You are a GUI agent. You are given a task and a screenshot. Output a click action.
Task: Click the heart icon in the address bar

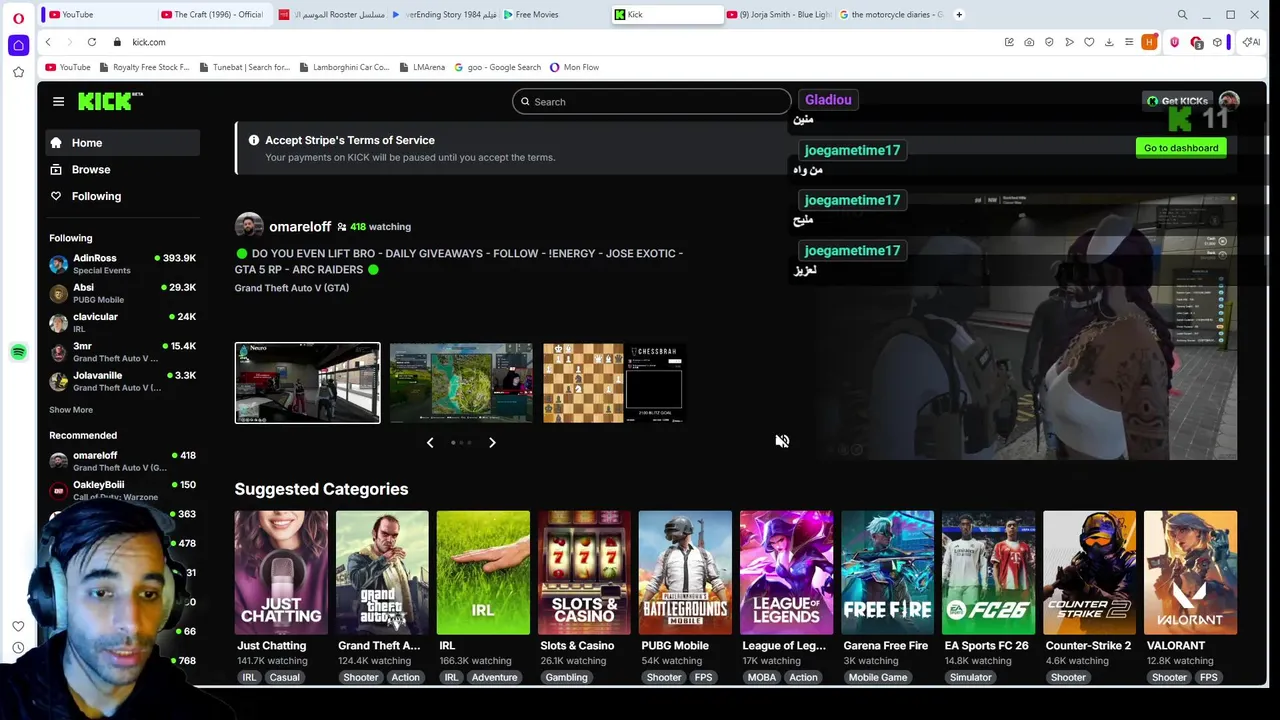click(x=1089, y=42)
